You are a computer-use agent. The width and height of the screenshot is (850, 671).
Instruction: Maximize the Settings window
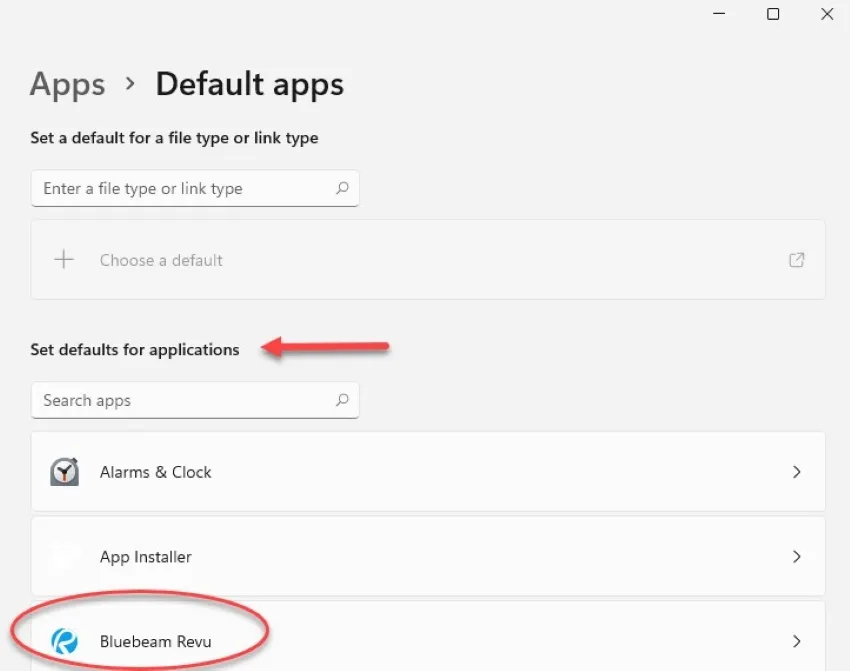[x=773, y=14]
